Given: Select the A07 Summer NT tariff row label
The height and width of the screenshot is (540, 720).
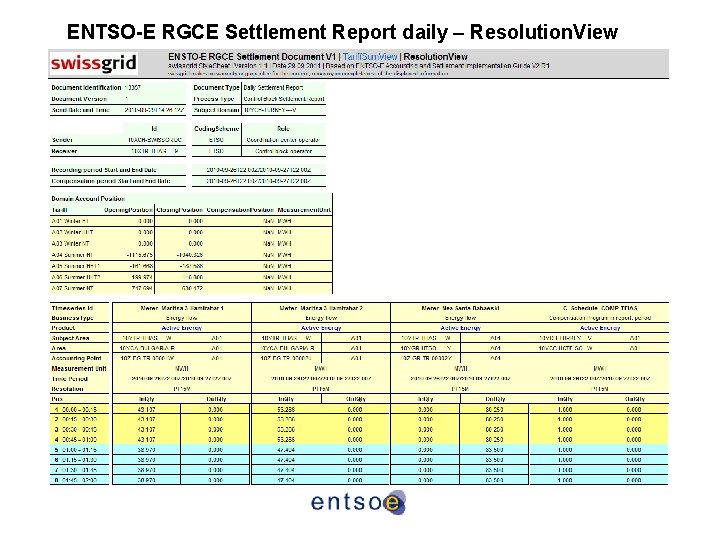Looking at the screenshot, I should 72,288.
